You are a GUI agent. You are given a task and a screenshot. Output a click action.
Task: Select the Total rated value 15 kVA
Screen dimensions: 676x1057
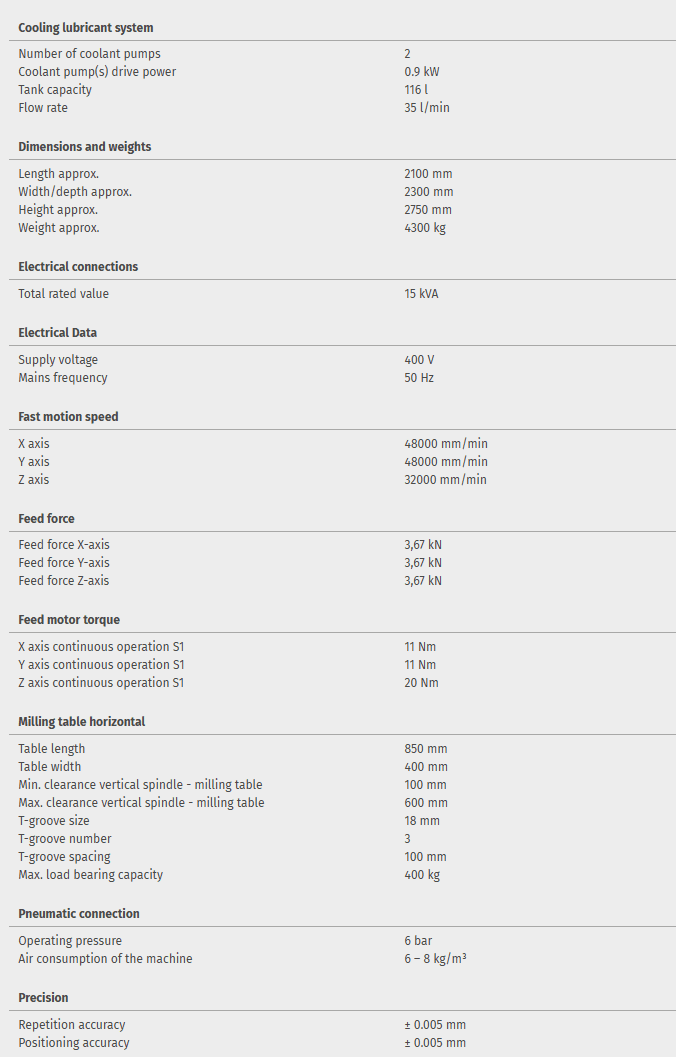click(421, 294)
